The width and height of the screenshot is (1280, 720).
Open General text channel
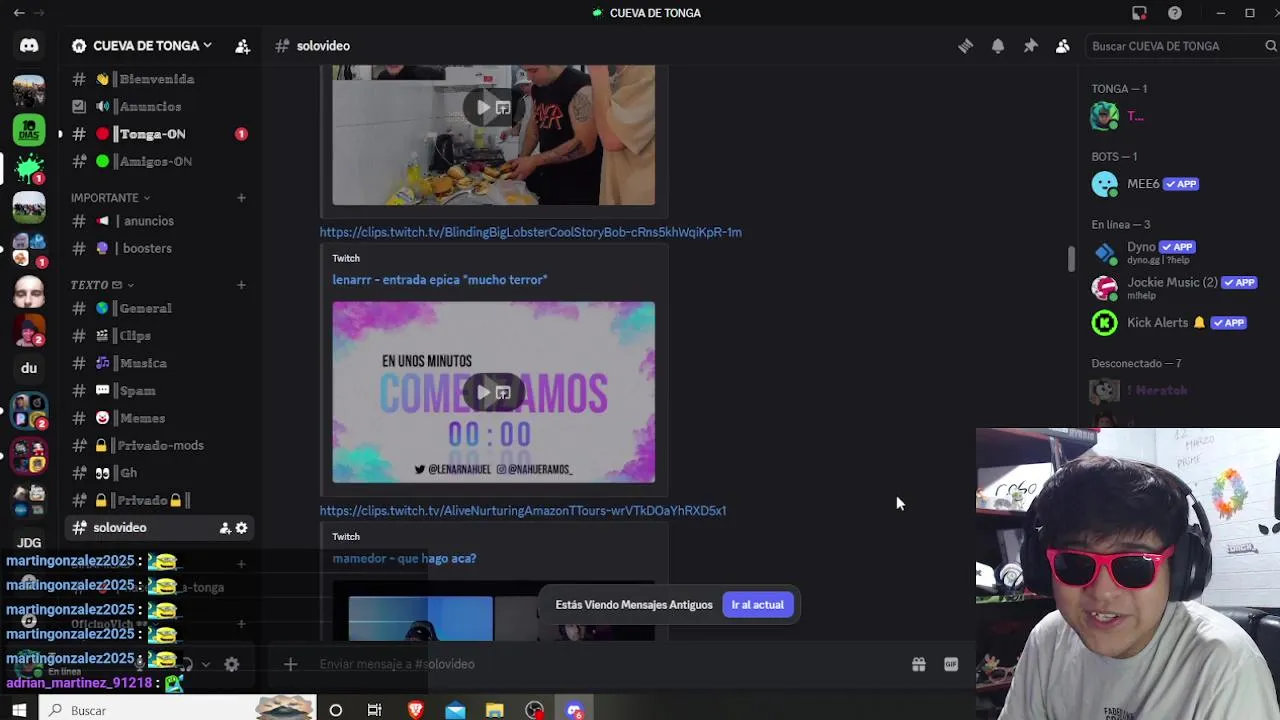[160, 309]
